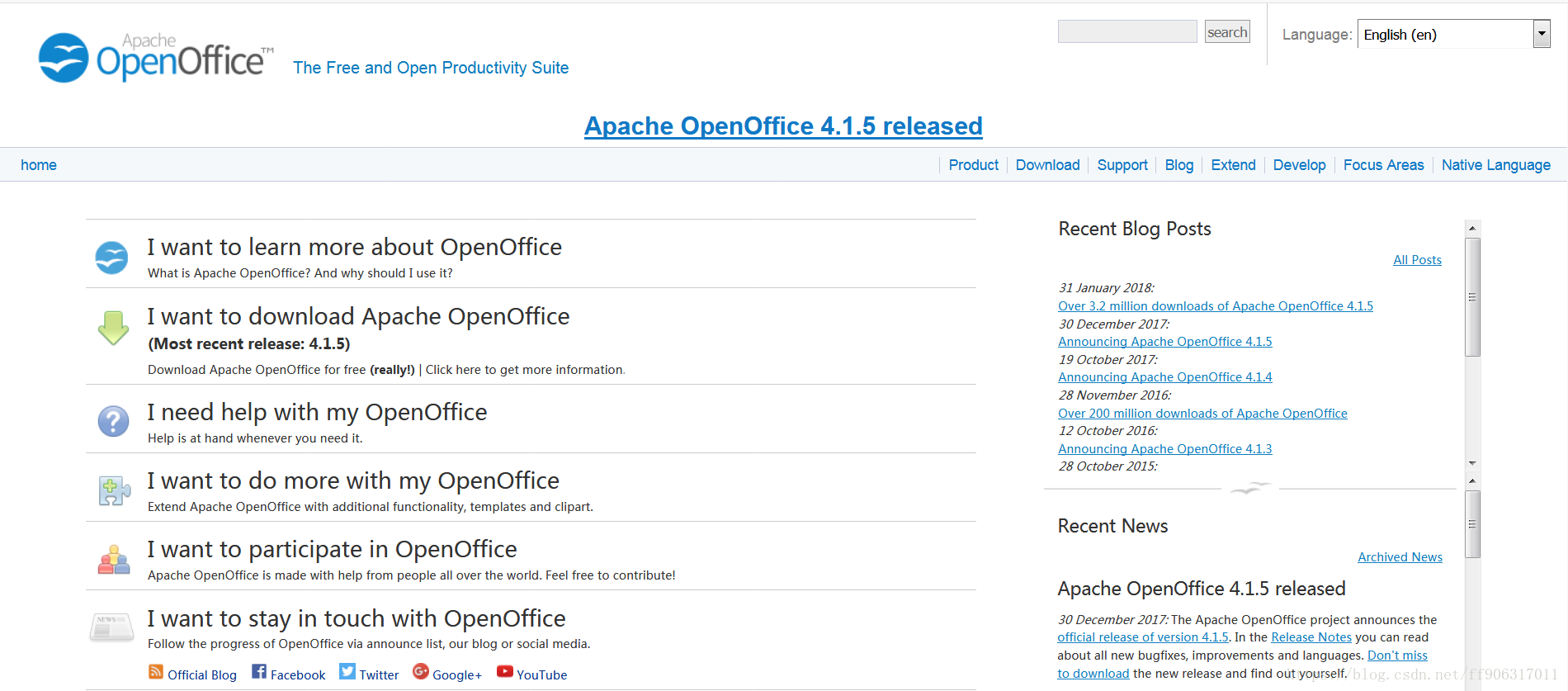Click The Free and Open Productivity Suite tagline
Viewport: 1568px width, 691px height.
pos(431,68)
